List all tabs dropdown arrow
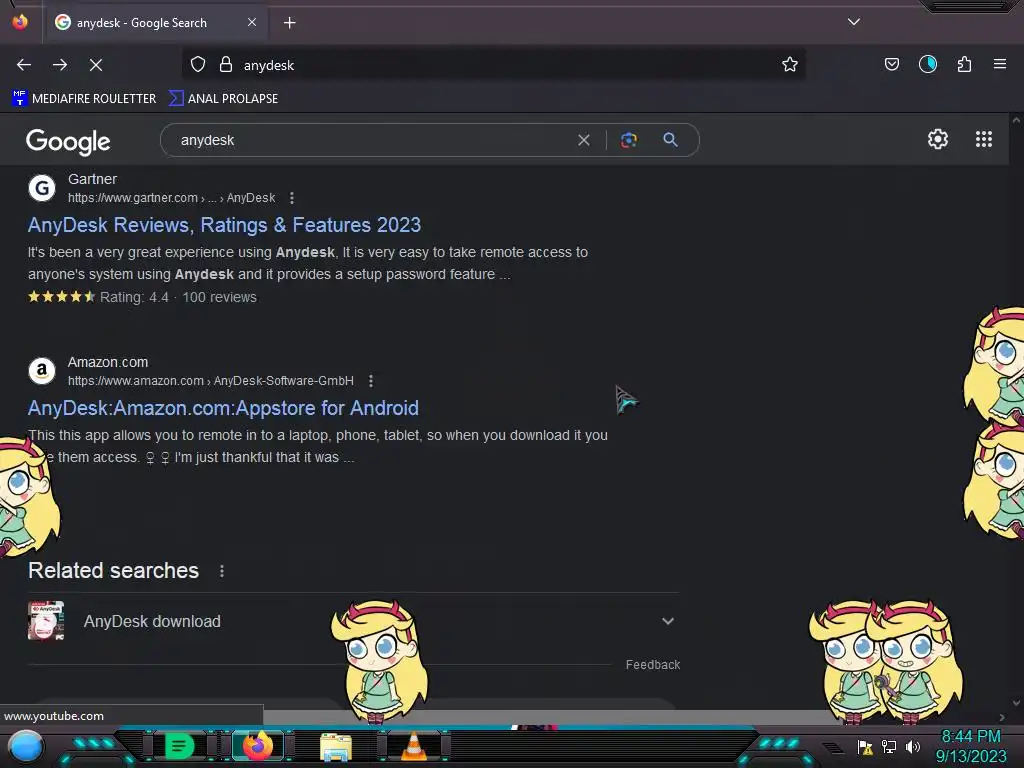 coord(854,22)
